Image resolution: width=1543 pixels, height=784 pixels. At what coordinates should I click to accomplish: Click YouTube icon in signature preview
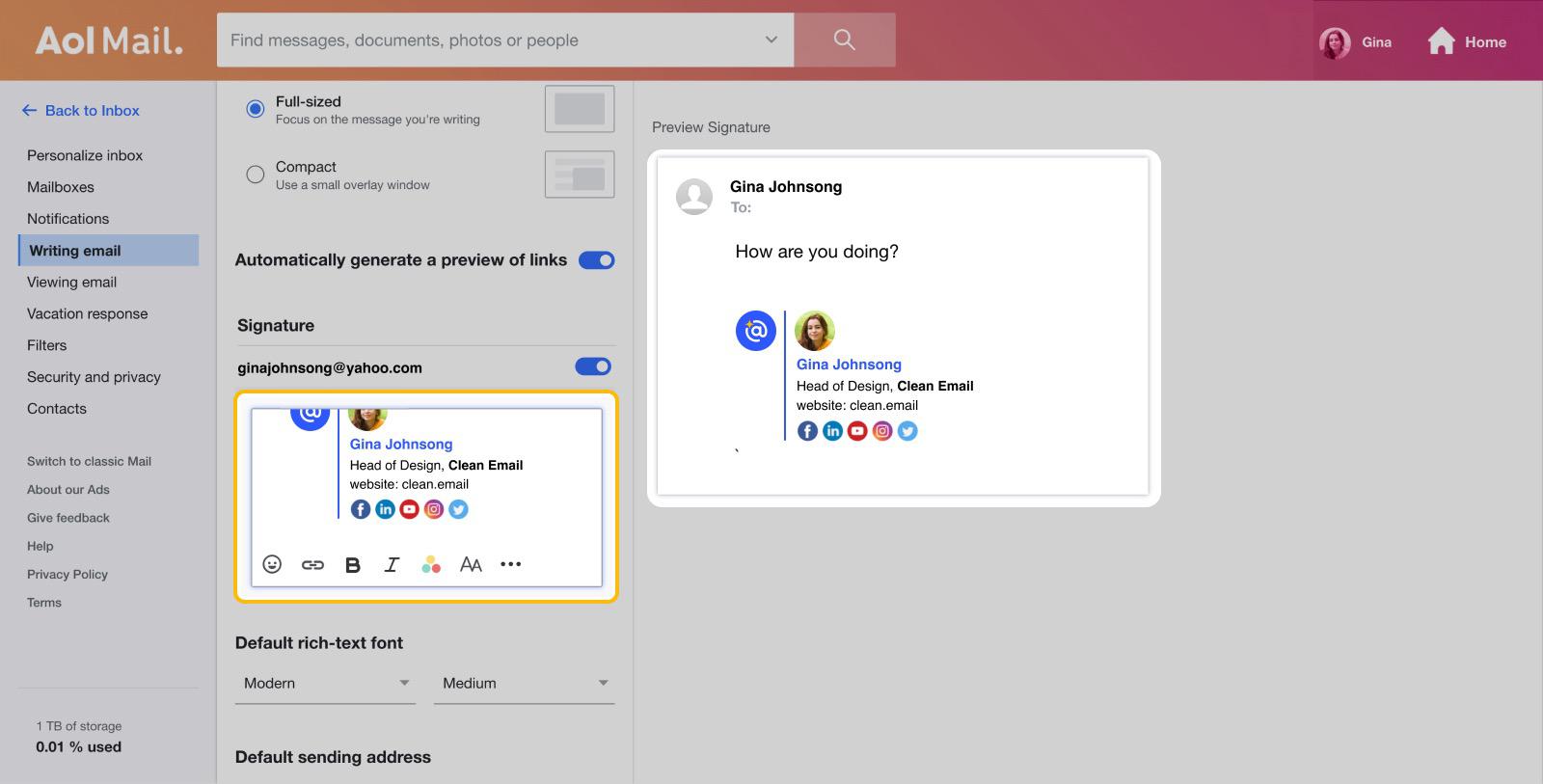point(857,431)
